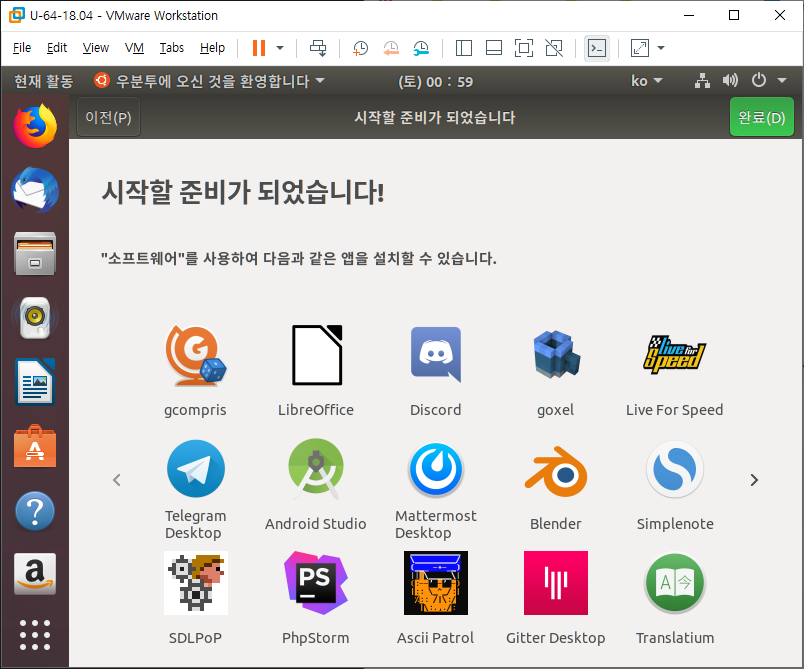Select the Mattermost Desktop icon
Screen dimensions: 804x669
click(x=436, y=470)
